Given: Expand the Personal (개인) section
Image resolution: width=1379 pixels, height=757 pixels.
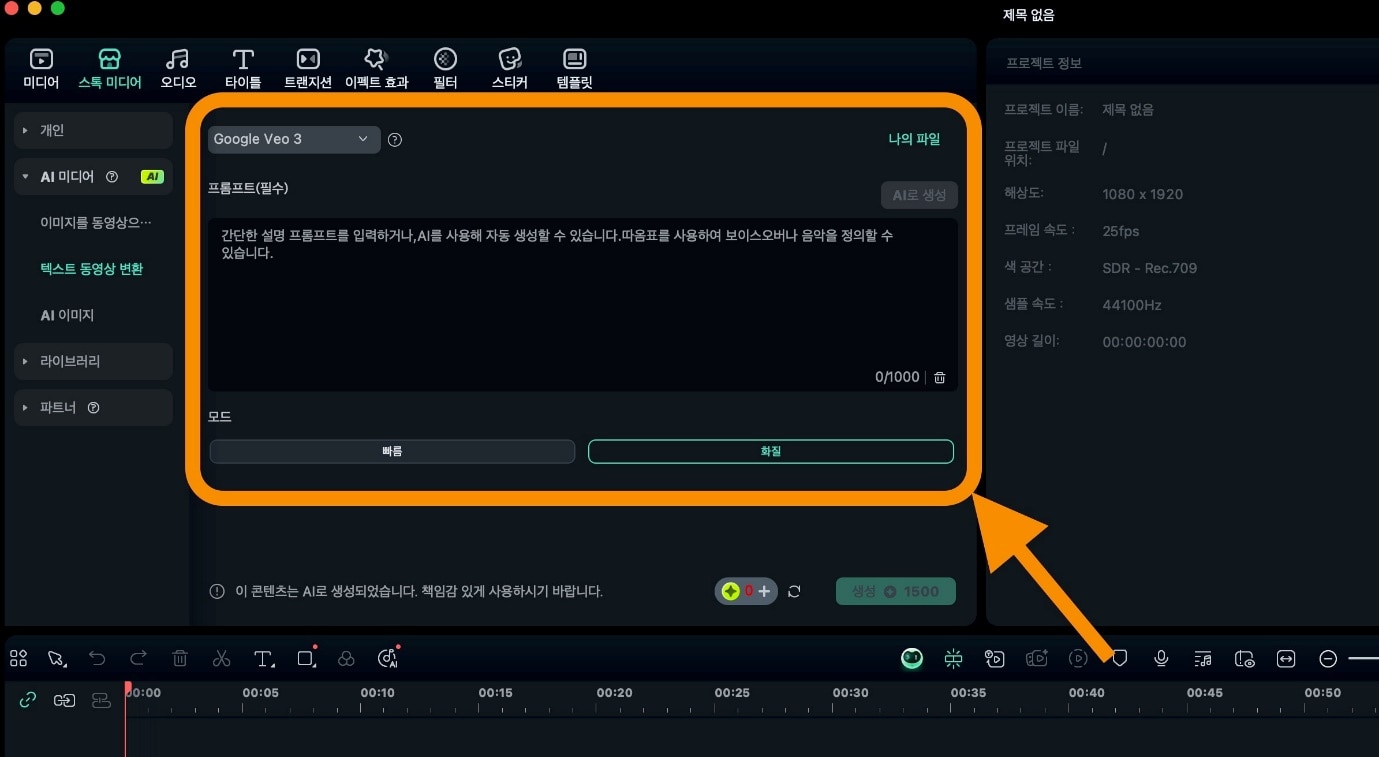Looking at the screenshot, I should point(94,130).
